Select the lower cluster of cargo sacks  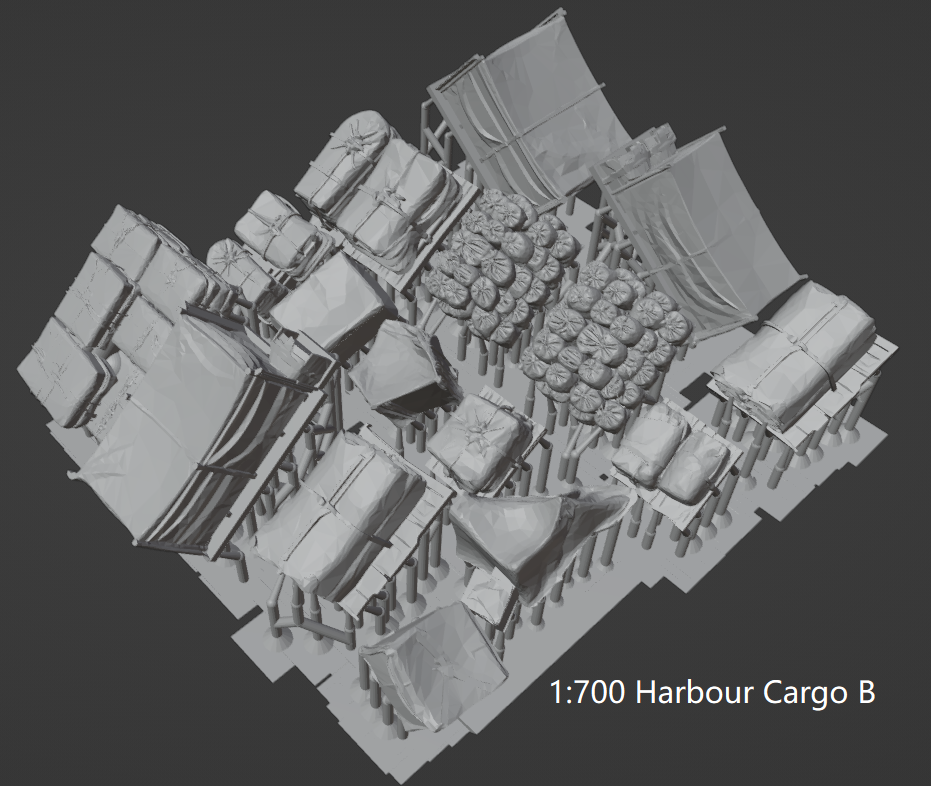coord(600,350)
